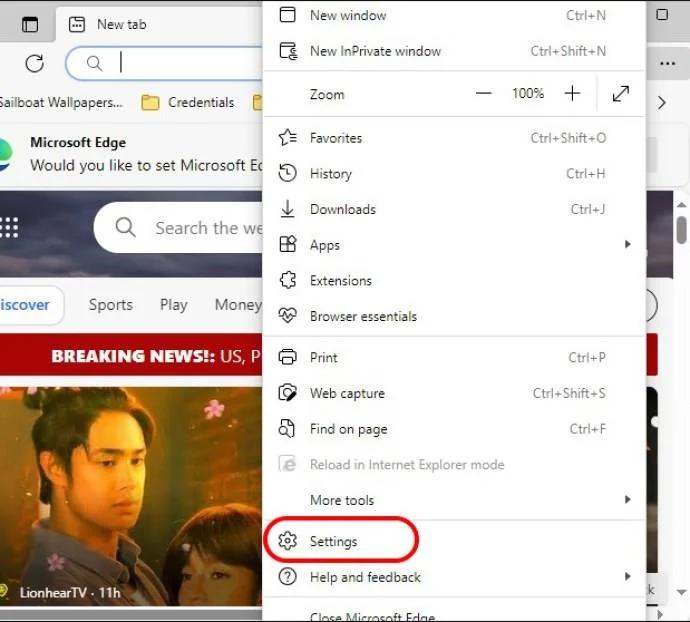Expand Help and feedback submenu arrow
690x622 pixels.
coord(628,577)
